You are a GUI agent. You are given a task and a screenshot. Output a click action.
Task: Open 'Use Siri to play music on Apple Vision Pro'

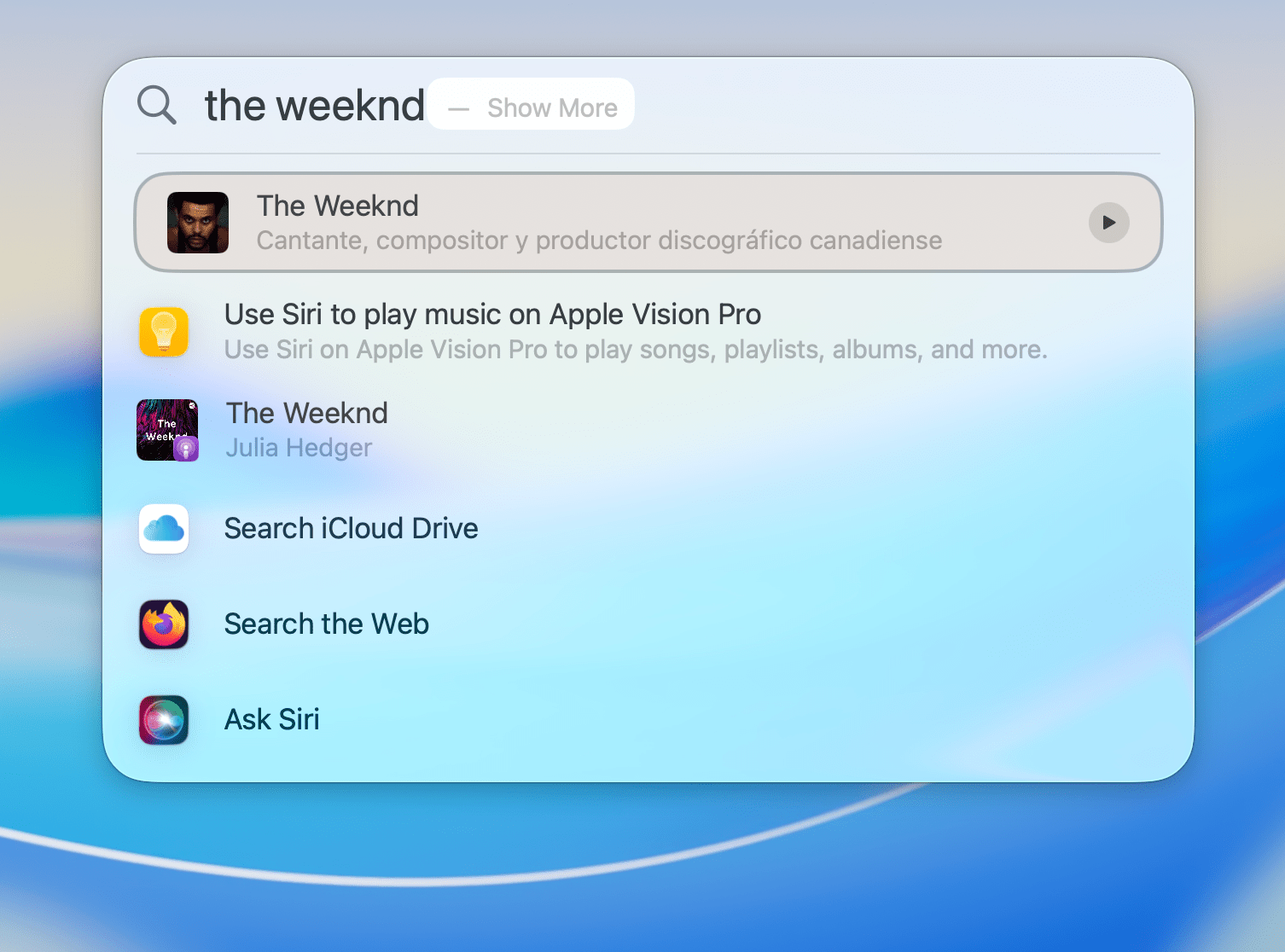[x=492, y=315]
